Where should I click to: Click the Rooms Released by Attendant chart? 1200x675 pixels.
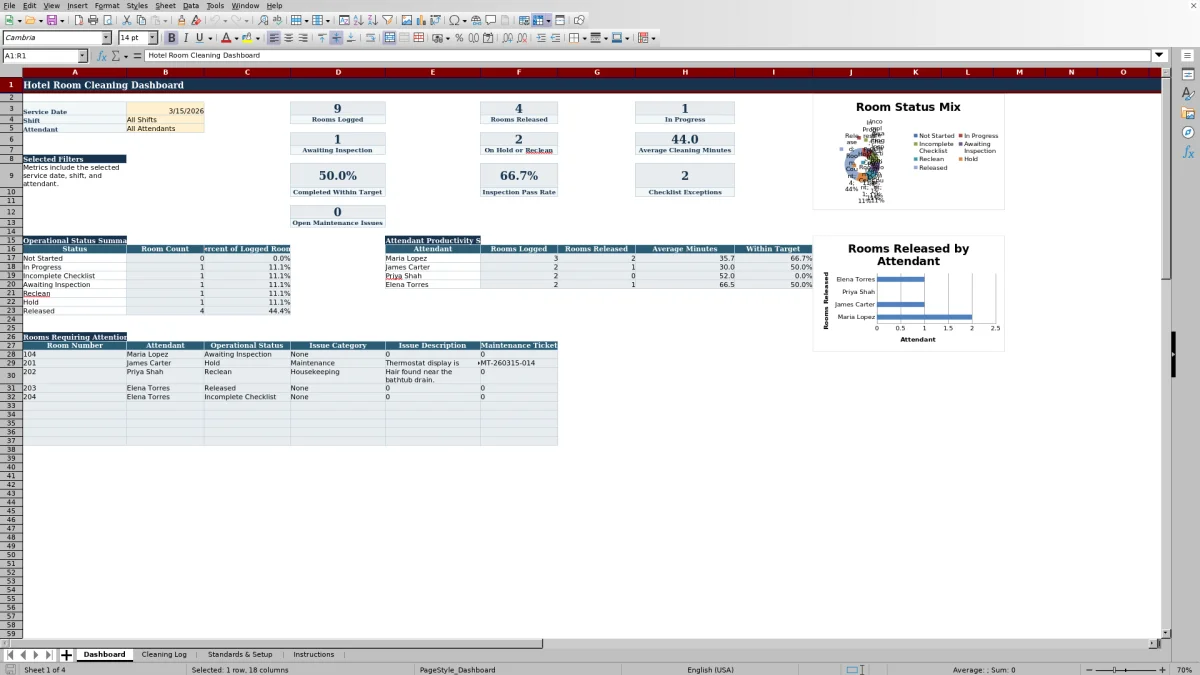[908, 294]
